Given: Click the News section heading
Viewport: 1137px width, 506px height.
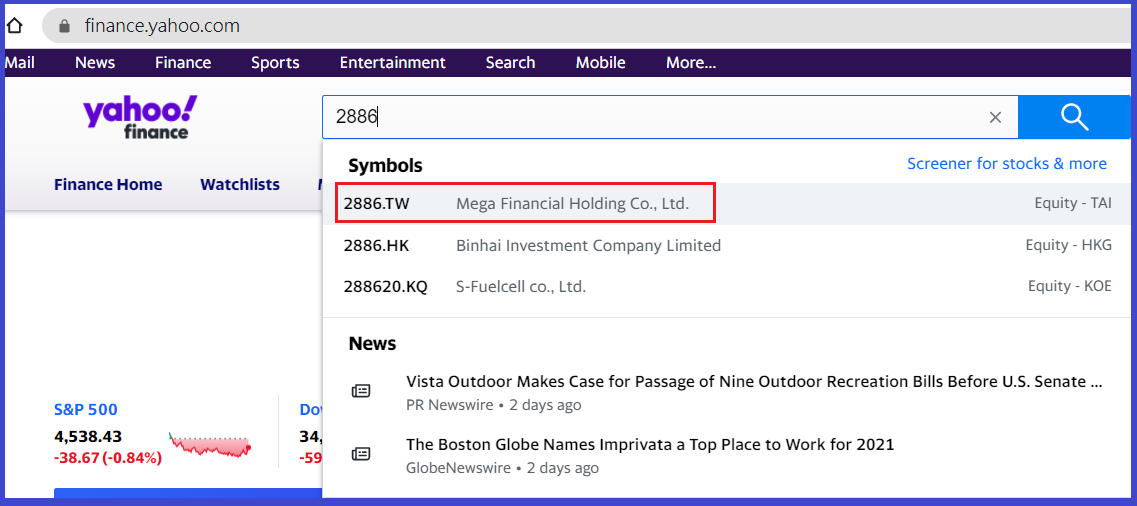Looking at the screenshot, I should click(x=372, y=344).
